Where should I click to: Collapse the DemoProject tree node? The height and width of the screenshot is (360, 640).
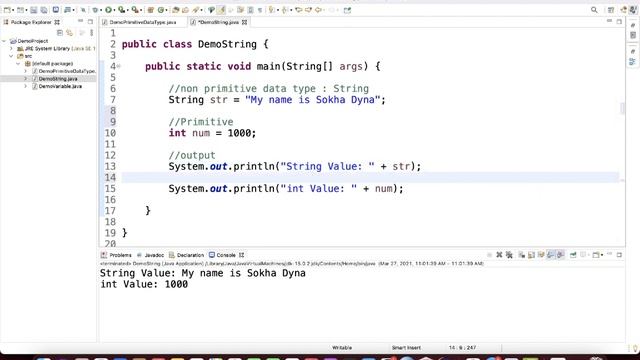click(x=4, y=41)
